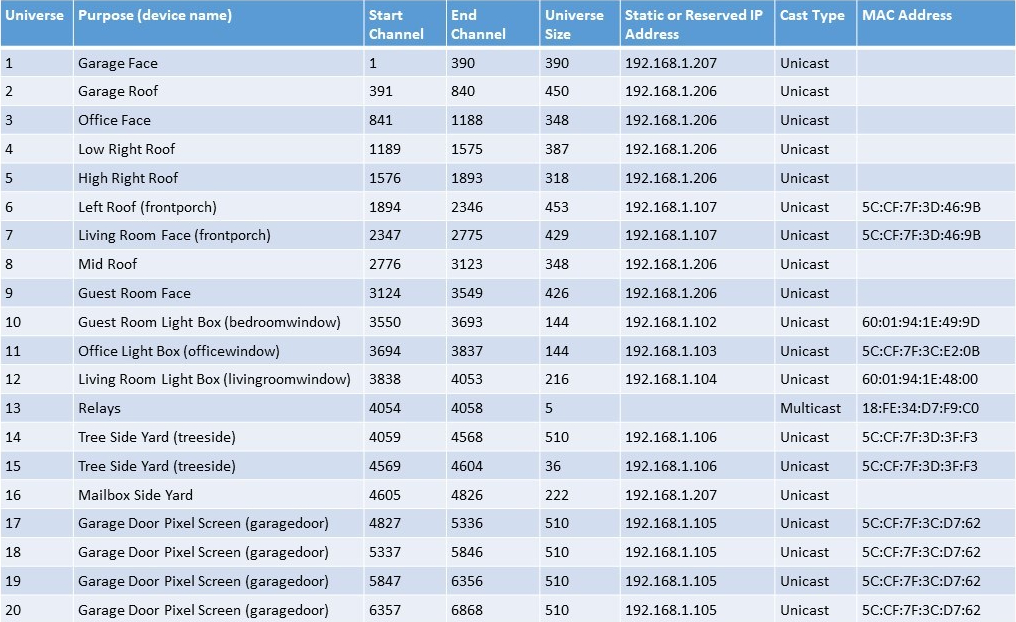Click the "Static or Reserved IP Address" header
The image size is (1016, 622).
[x=694, y=25]
